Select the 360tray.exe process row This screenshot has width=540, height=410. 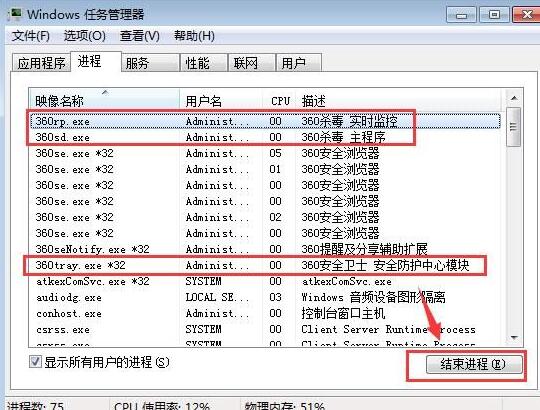click(265, 265)
